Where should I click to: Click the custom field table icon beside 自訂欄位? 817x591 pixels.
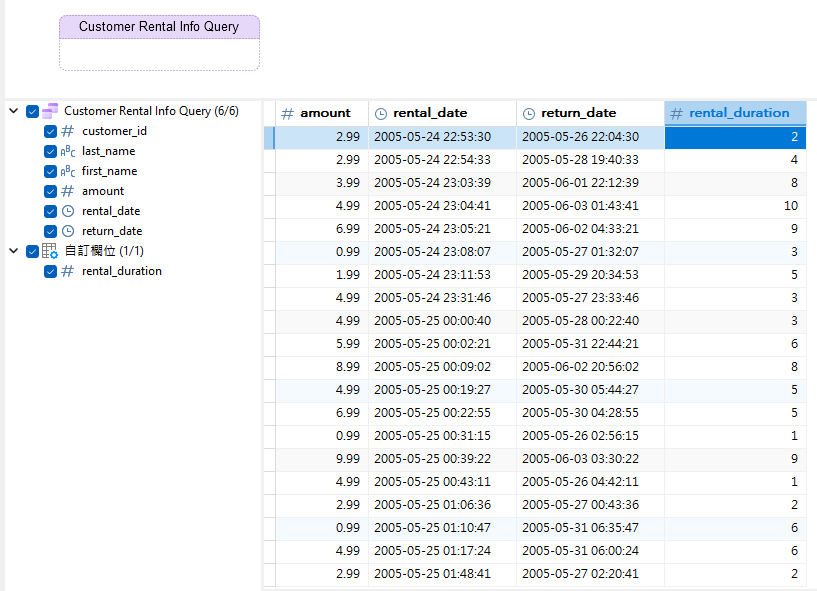[48, 251]
